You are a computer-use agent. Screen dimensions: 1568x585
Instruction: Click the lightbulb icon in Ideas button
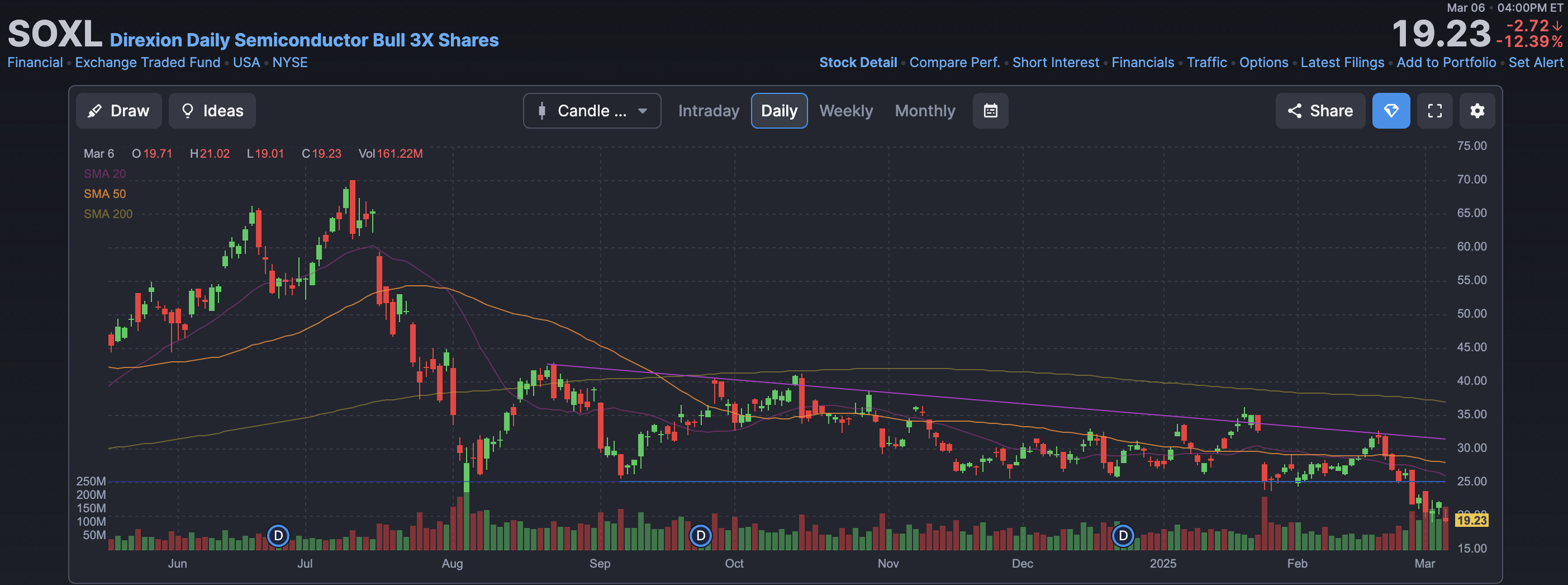click(188, 111)
